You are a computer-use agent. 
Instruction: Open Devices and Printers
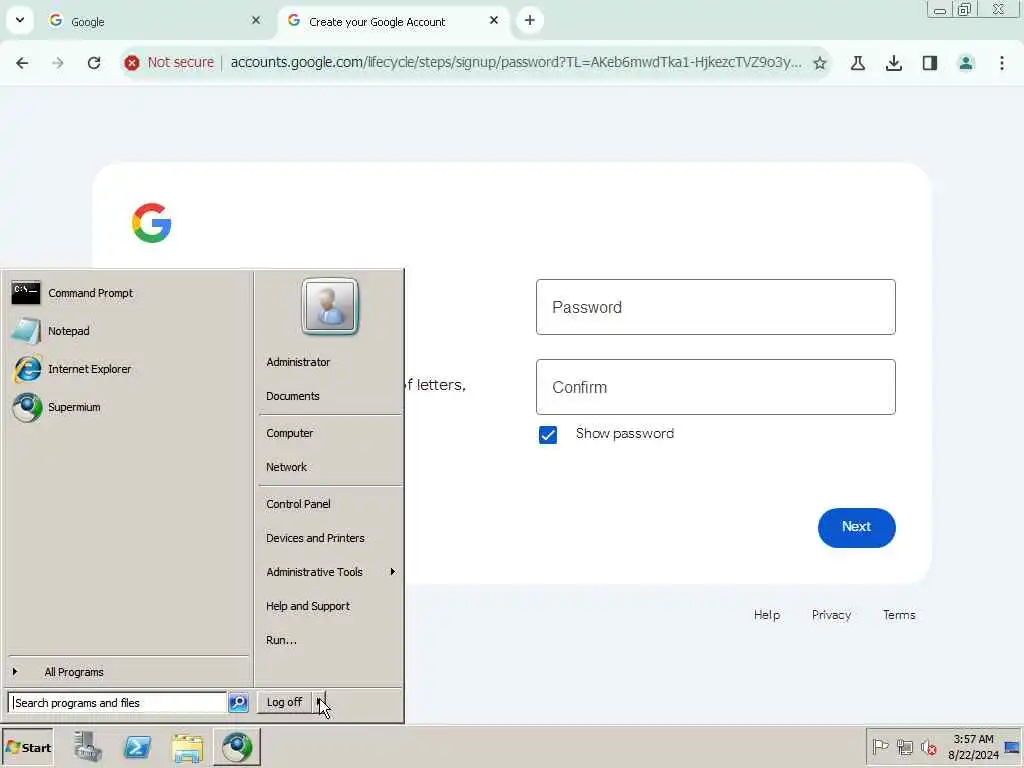[x=330, y=538]
